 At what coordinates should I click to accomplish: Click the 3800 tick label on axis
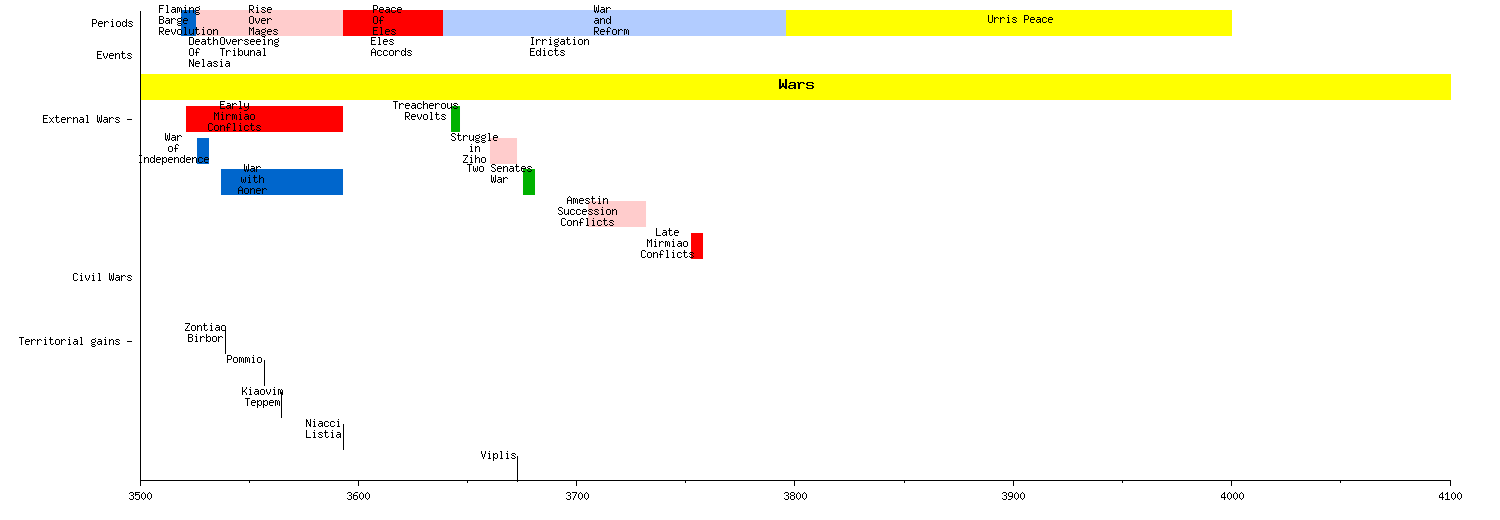point(795,496)
